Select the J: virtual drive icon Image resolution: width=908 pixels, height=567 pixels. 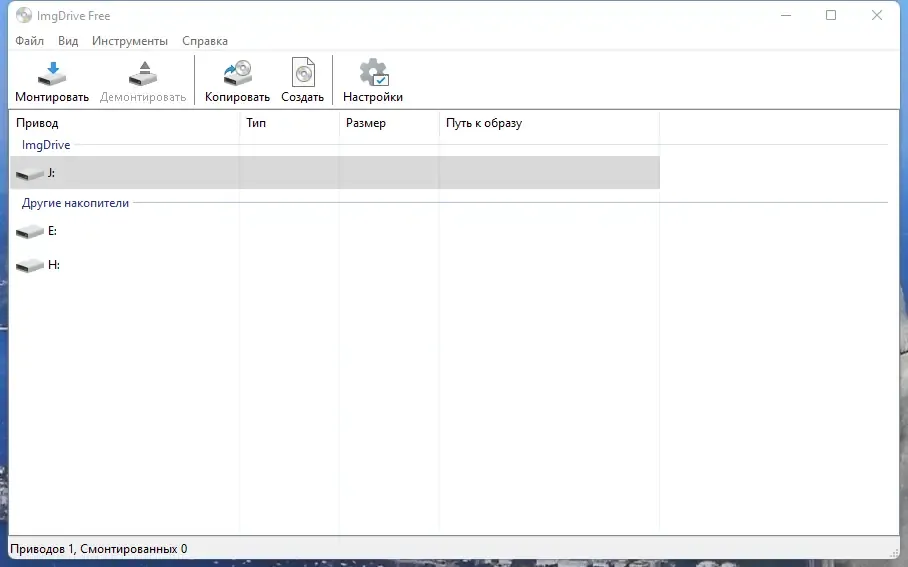coord(30,174)
